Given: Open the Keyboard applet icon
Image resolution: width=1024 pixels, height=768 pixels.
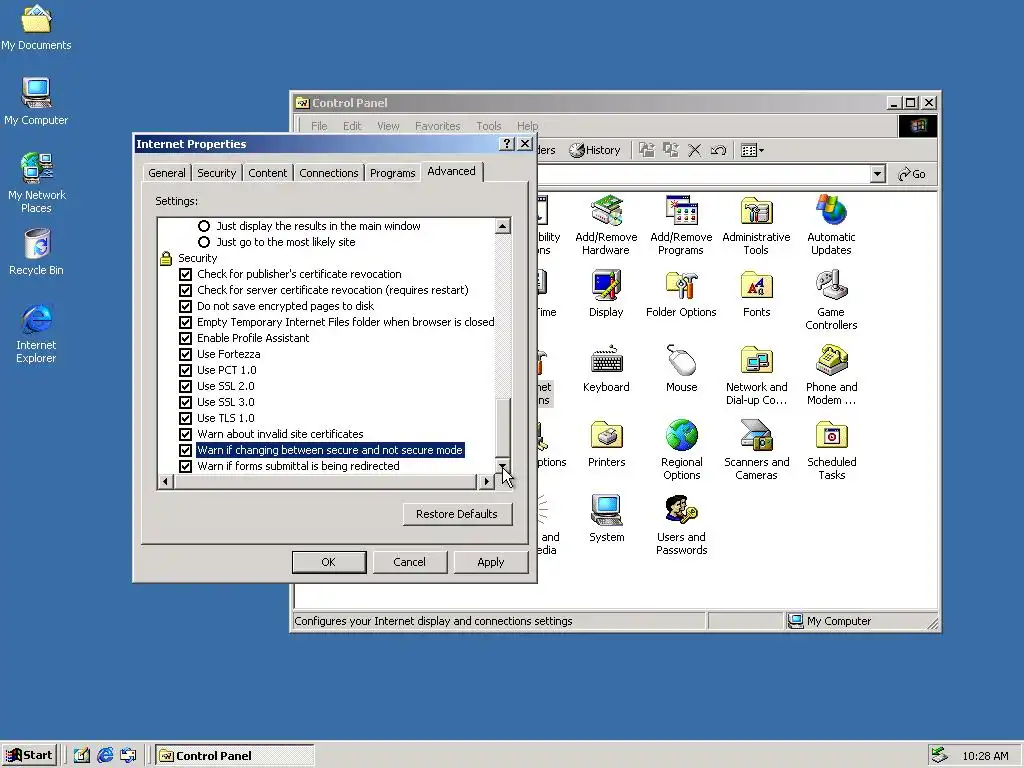Looking at the screenshot, I should [606, 369].
